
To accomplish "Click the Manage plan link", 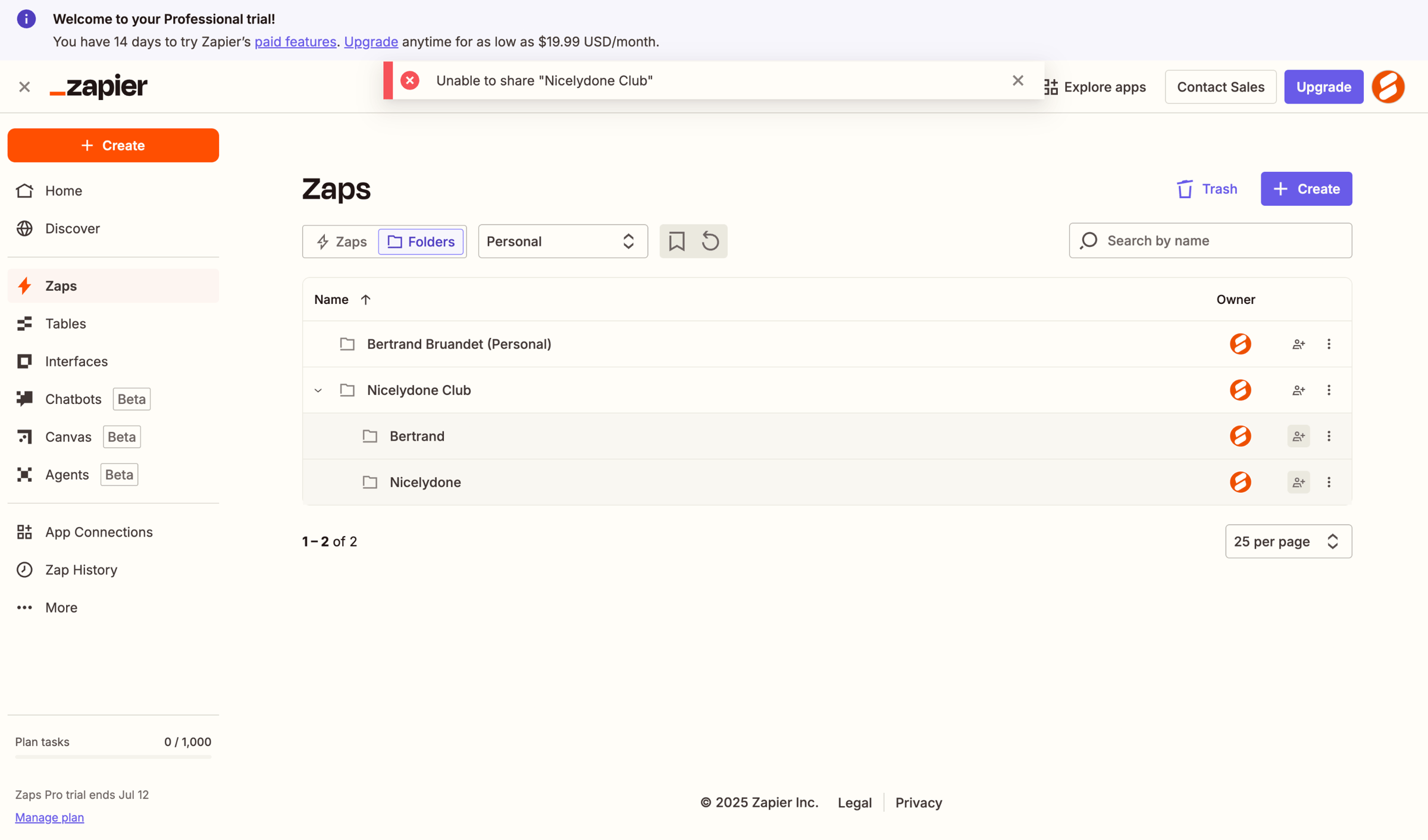I will tap(49, 817).
